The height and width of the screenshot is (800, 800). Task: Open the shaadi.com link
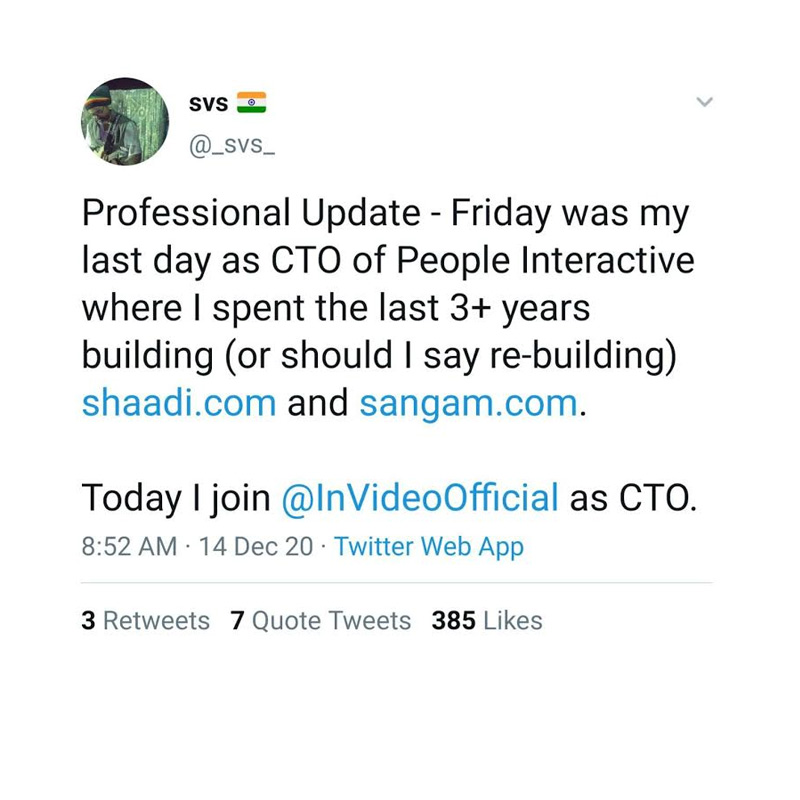pyautogui.click(x=178, y=403)
